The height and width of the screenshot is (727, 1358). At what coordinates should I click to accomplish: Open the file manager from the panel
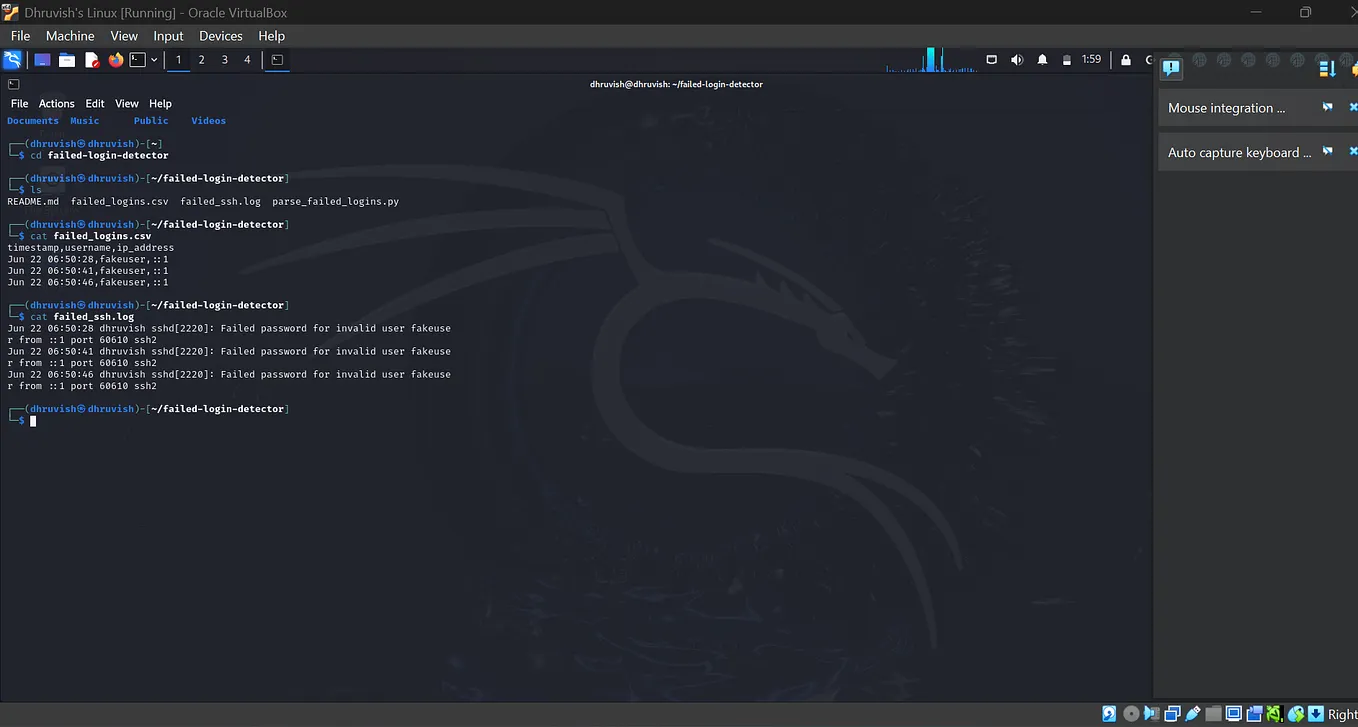pos(66,59)
